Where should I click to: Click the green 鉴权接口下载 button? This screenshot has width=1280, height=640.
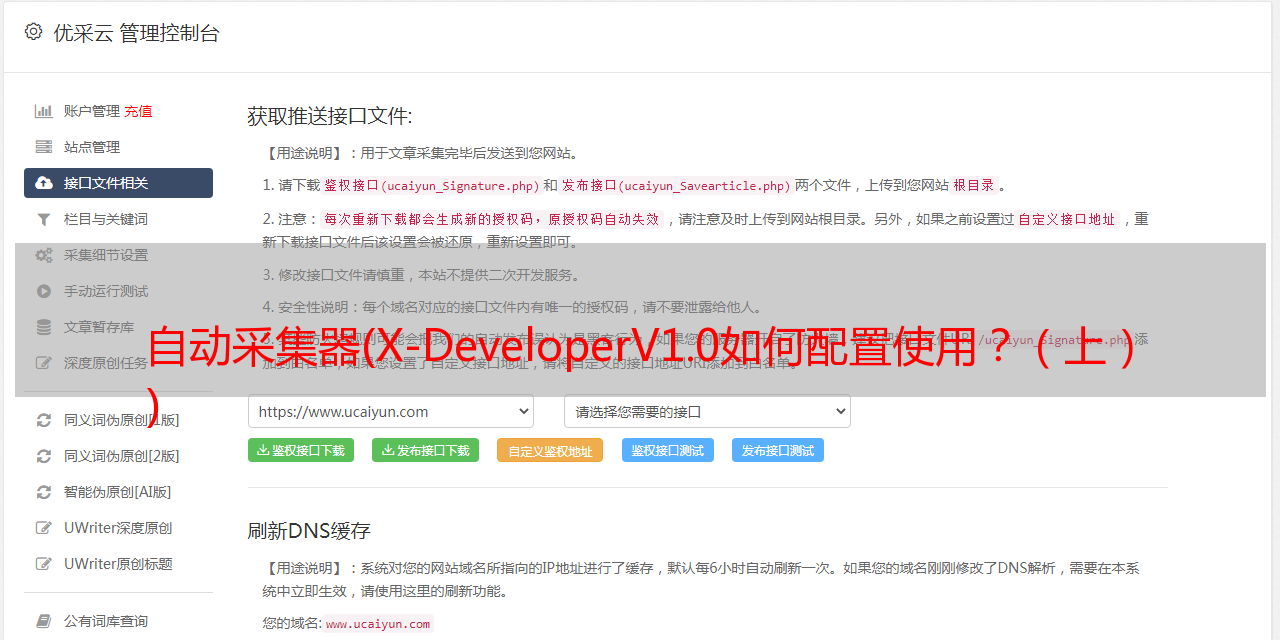[x=300, y=450]
